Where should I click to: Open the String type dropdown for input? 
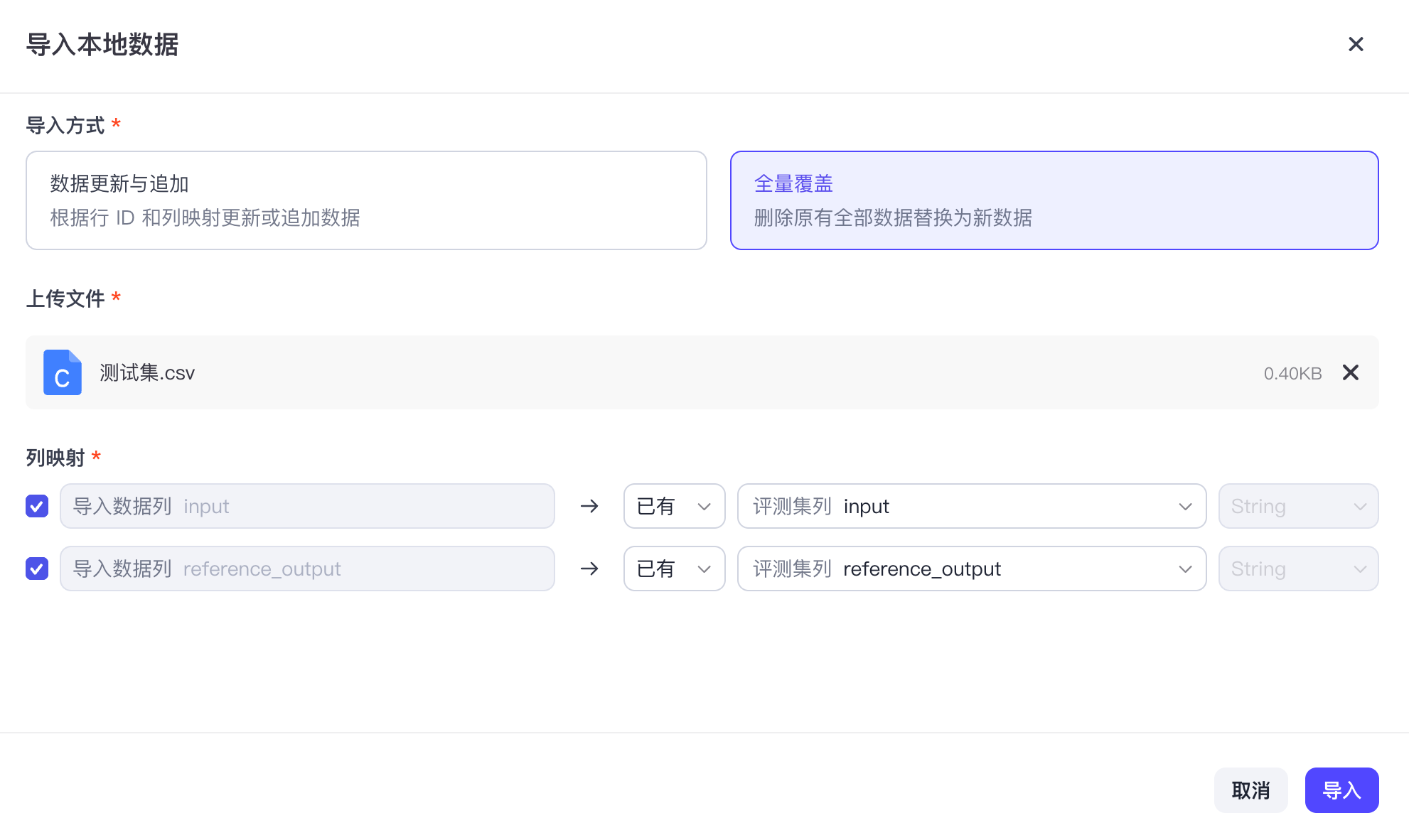coord(1299,506)
